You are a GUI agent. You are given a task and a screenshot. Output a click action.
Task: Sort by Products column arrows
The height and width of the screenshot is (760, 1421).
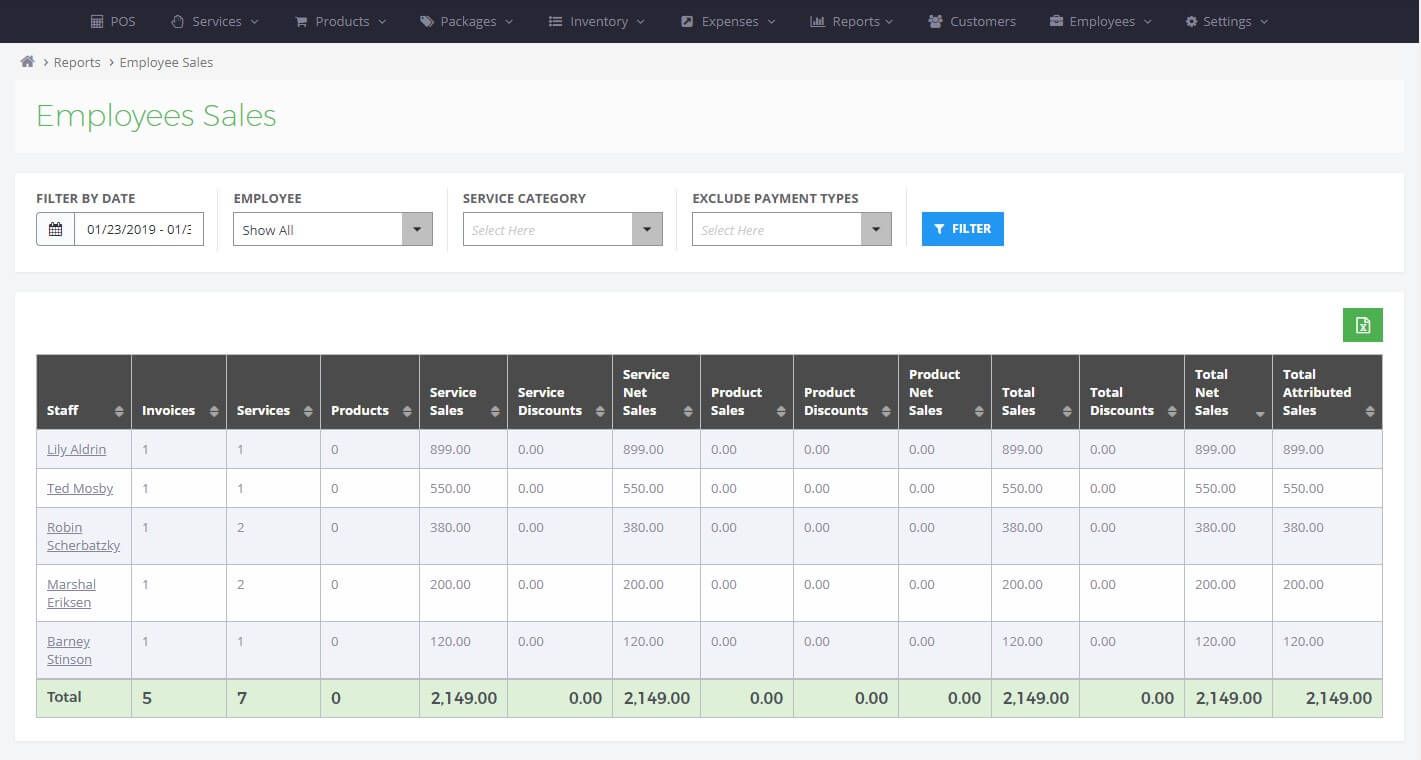tap(407, 411)
